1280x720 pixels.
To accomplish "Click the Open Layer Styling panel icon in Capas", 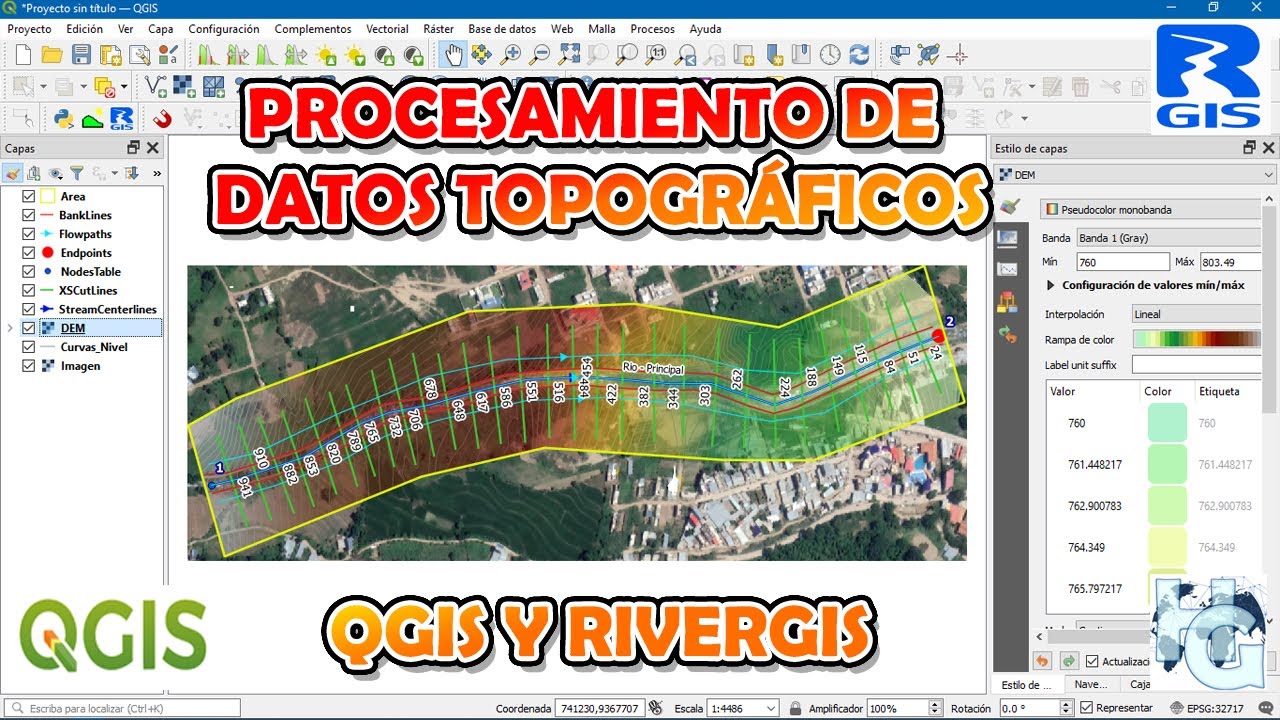I will click(13, 173).
